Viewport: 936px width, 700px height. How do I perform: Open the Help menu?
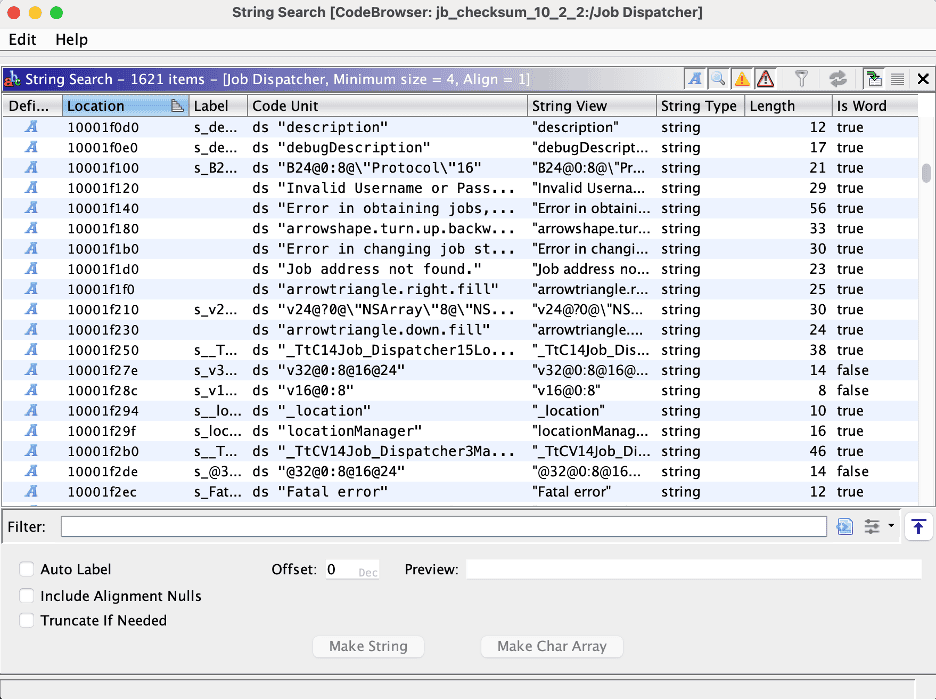[71, 40]
